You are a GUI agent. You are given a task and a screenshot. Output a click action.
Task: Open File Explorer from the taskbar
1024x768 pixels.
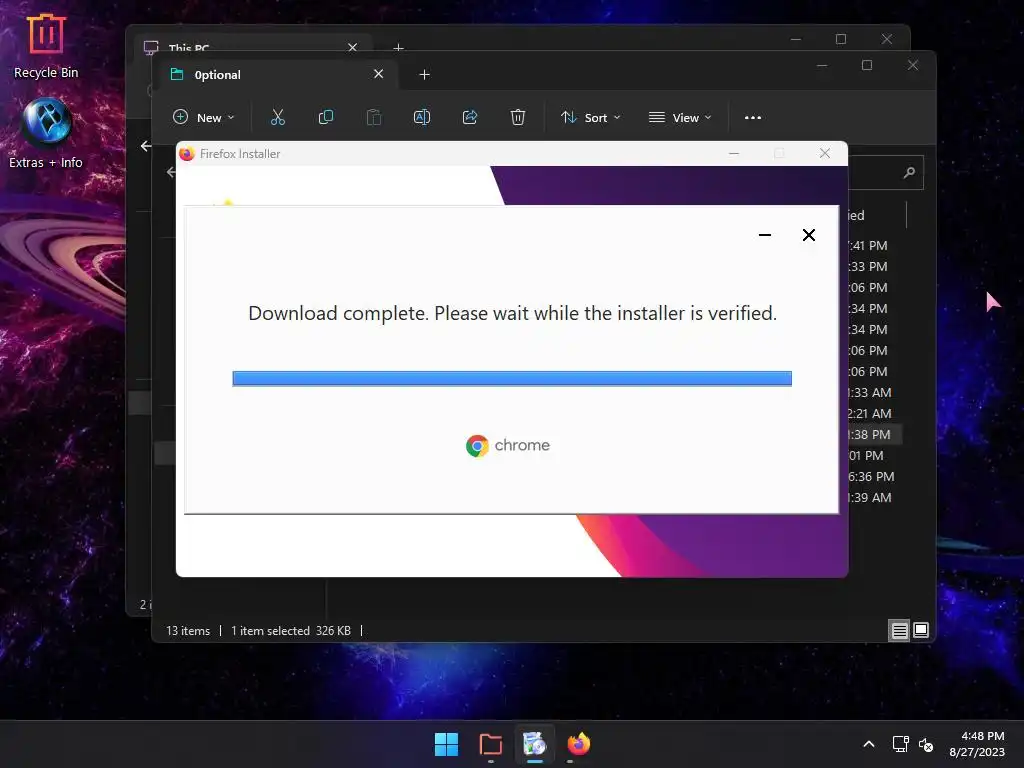click(x=490, y=744)
